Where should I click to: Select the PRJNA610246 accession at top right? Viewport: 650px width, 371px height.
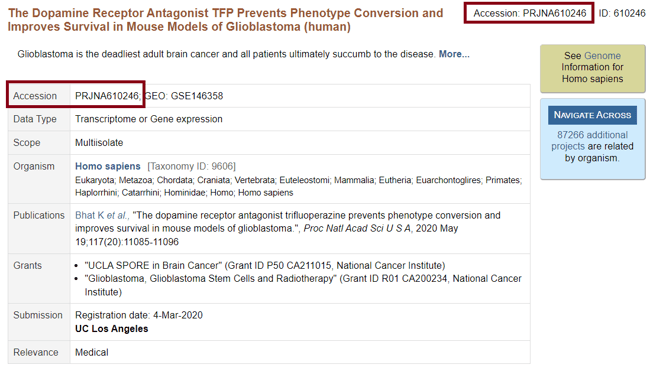[530, 13]
